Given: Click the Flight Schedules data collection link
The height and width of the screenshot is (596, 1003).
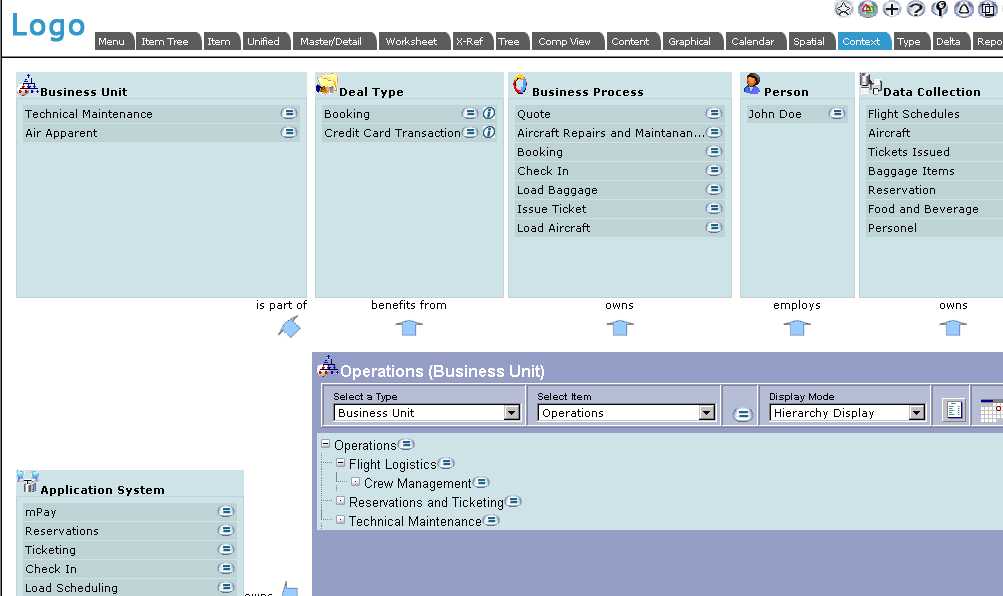Looking at the screenshot, I should [913, 114].
